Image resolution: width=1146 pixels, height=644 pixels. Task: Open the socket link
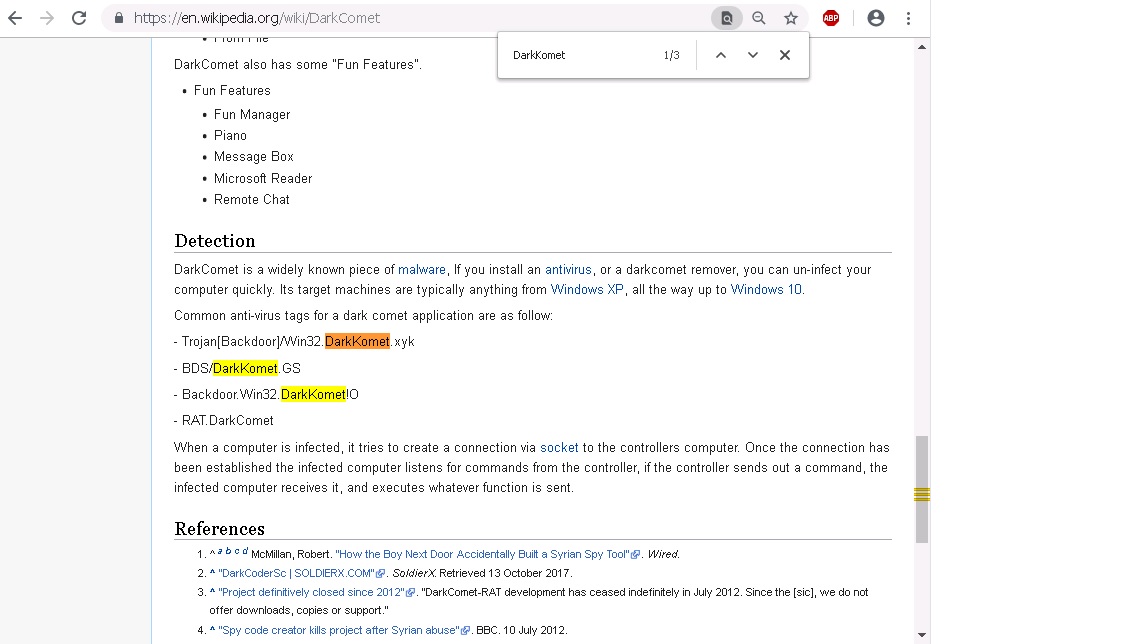coord(559,447)
